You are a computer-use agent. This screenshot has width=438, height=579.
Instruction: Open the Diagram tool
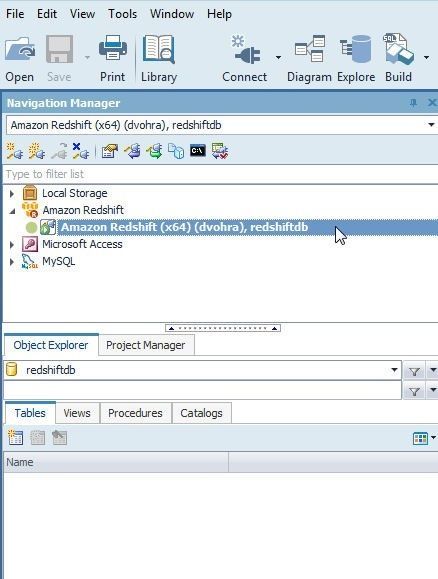[x=309, y=49]
